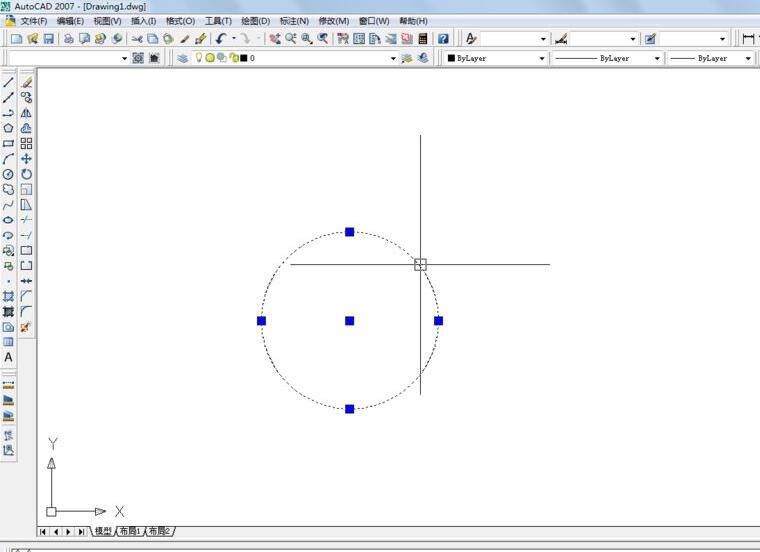Open the 文件(F) menu
This screenshot has height=552, width=760.
tap(33, 21)
